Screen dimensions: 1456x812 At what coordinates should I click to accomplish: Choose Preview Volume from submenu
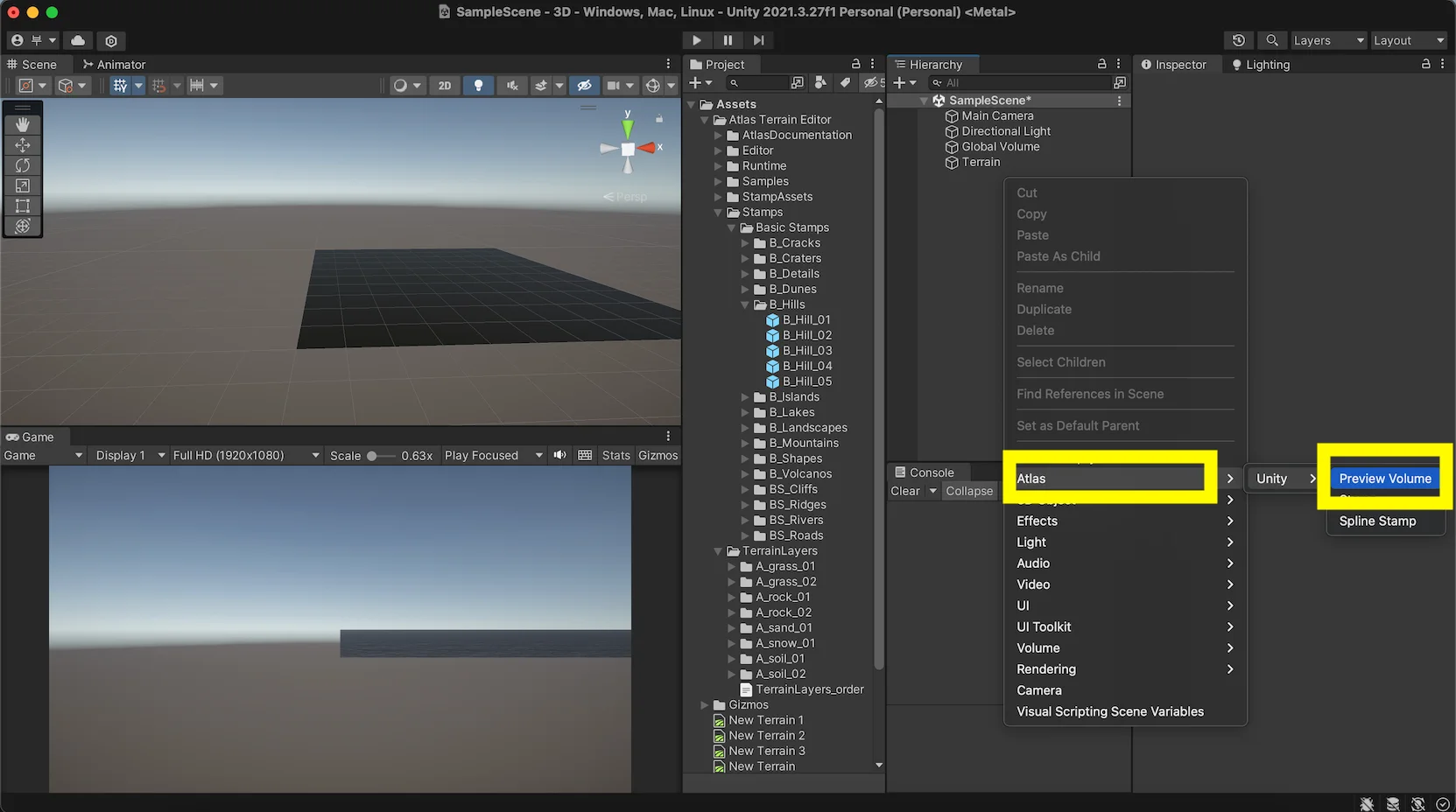[x=1384, y=479]
